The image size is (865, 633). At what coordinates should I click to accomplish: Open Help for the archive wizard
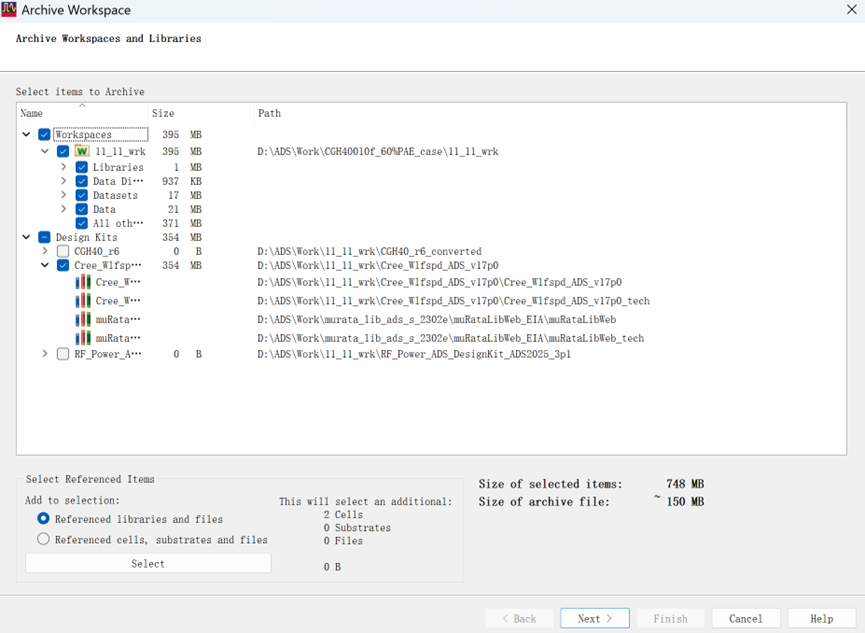coord(821,619)
